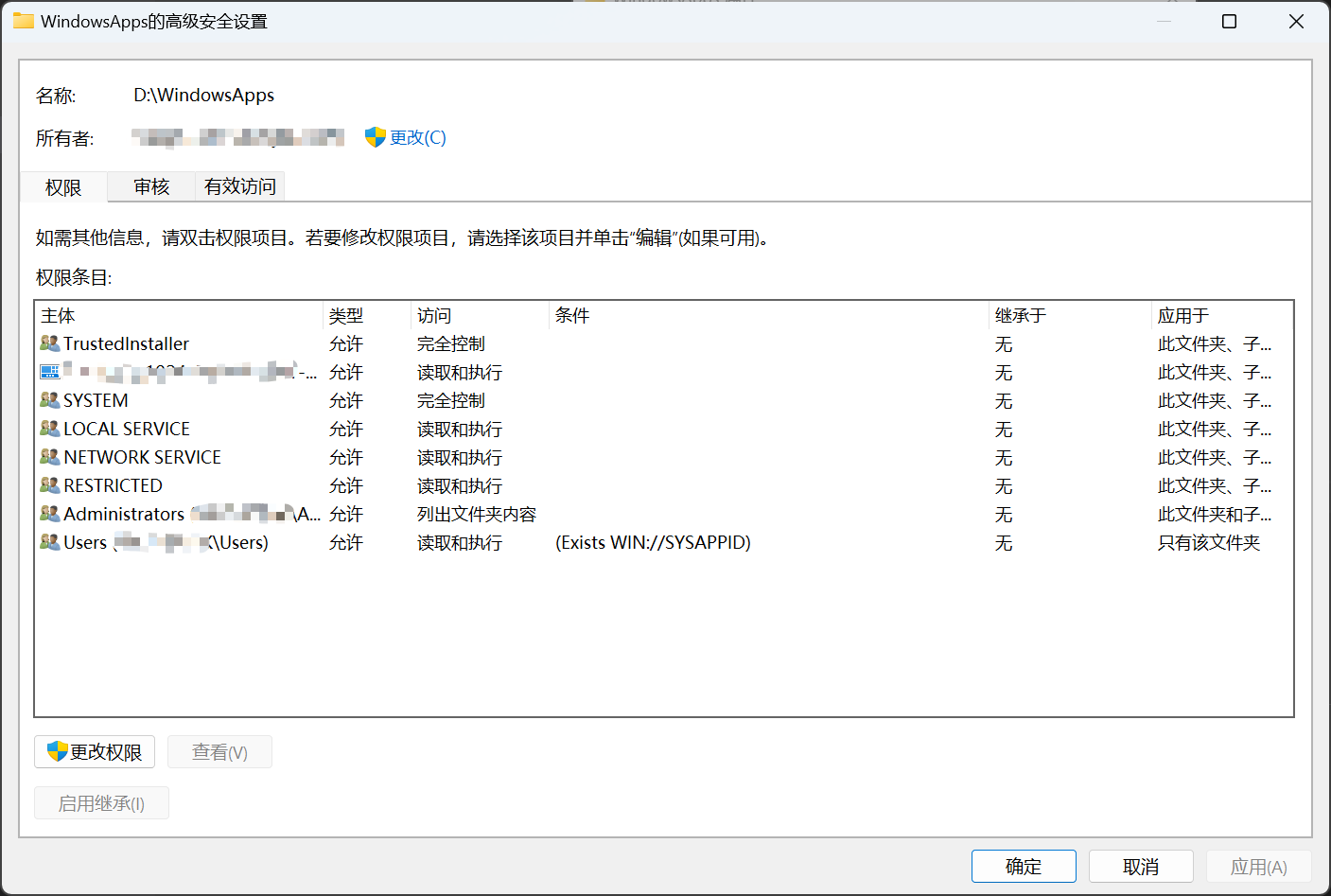
Task: Open the 有效访问 tab
Action: click(x=240, y=187)
